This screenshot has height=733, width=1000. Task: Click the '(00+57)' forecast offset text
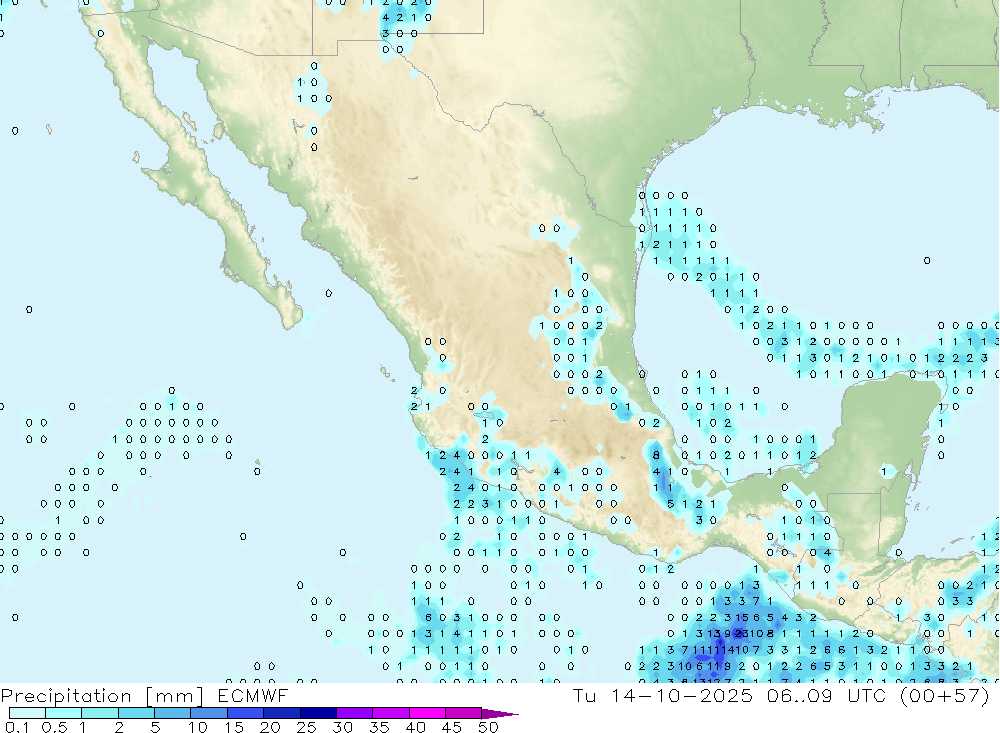(945, 696)
